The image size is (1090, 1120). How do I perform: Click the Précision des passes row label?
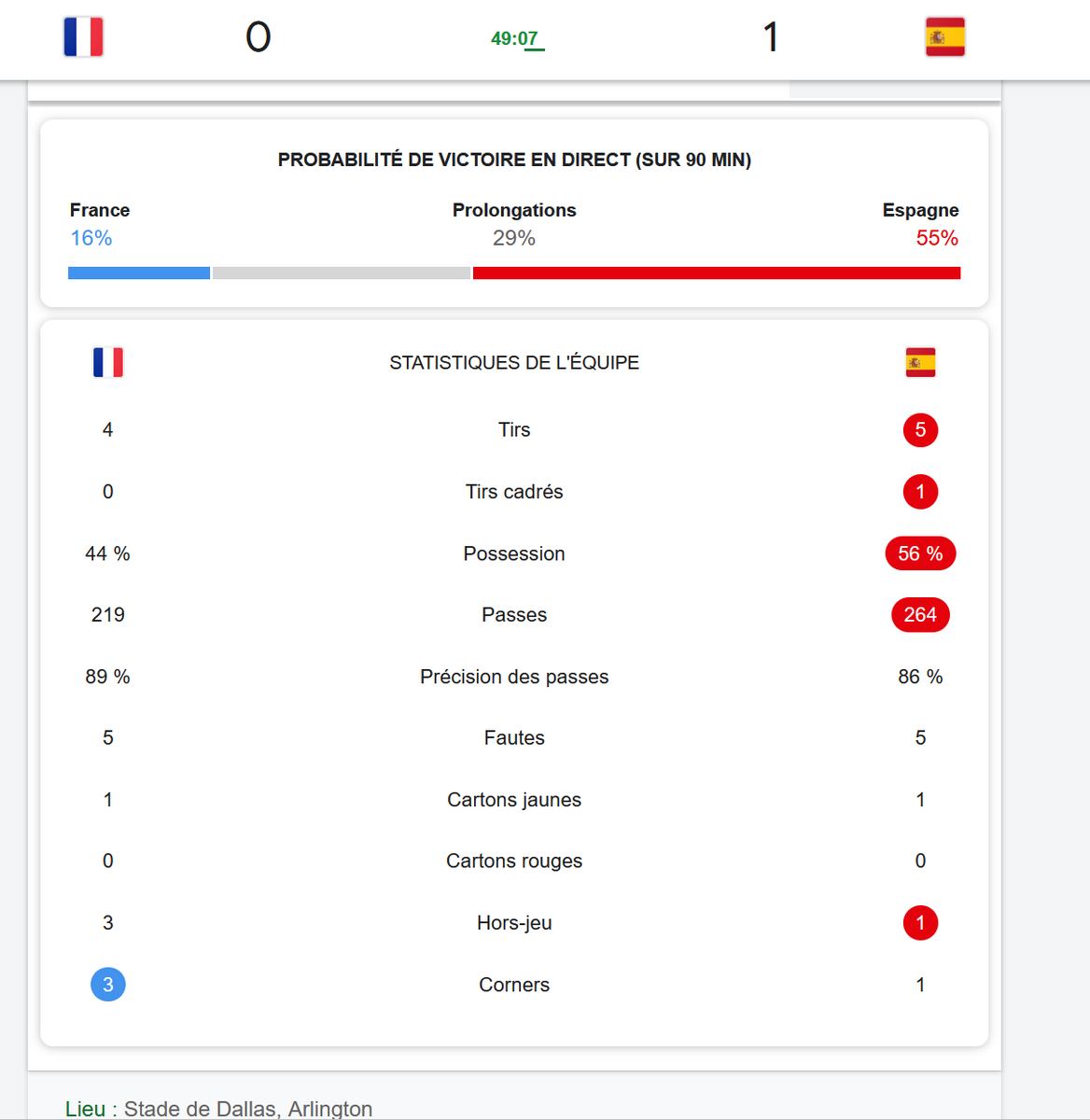[514, 677]
